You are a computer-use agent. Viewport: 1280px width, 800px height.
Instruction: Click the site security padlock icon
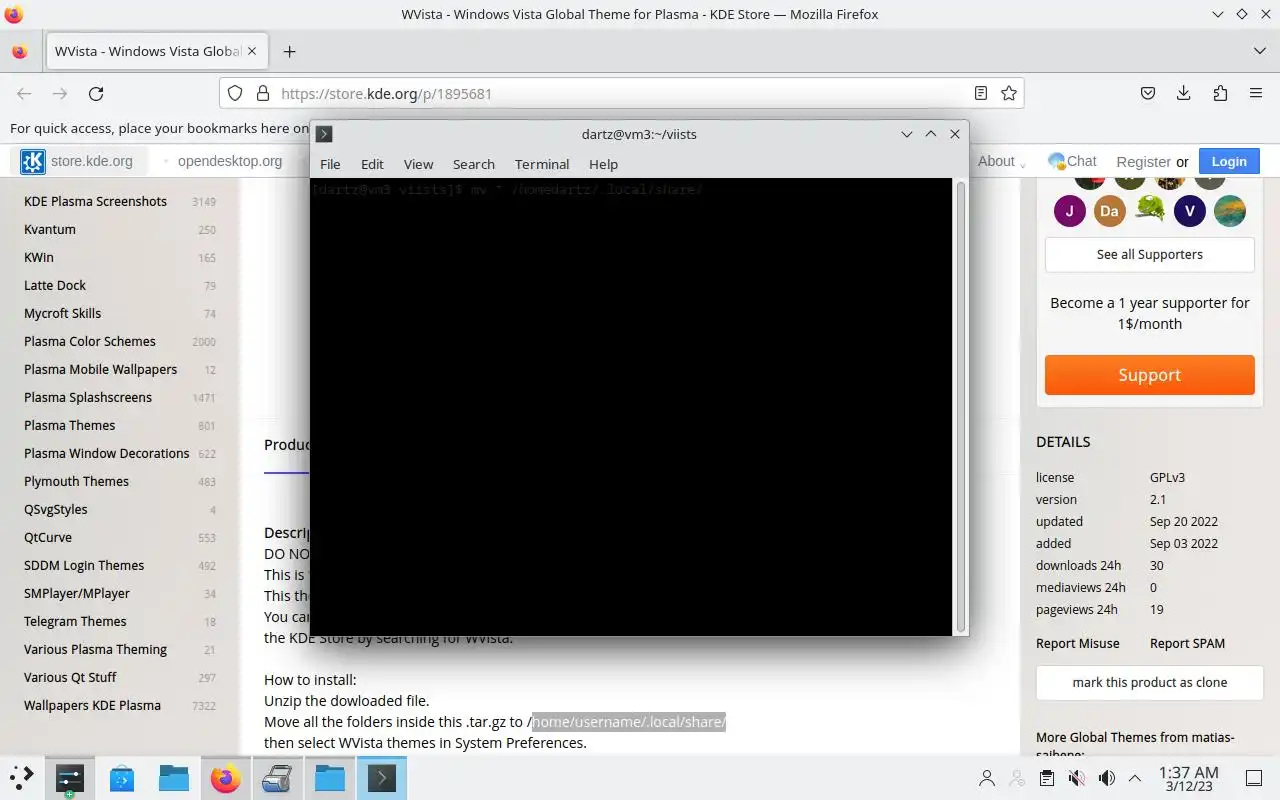263,93
